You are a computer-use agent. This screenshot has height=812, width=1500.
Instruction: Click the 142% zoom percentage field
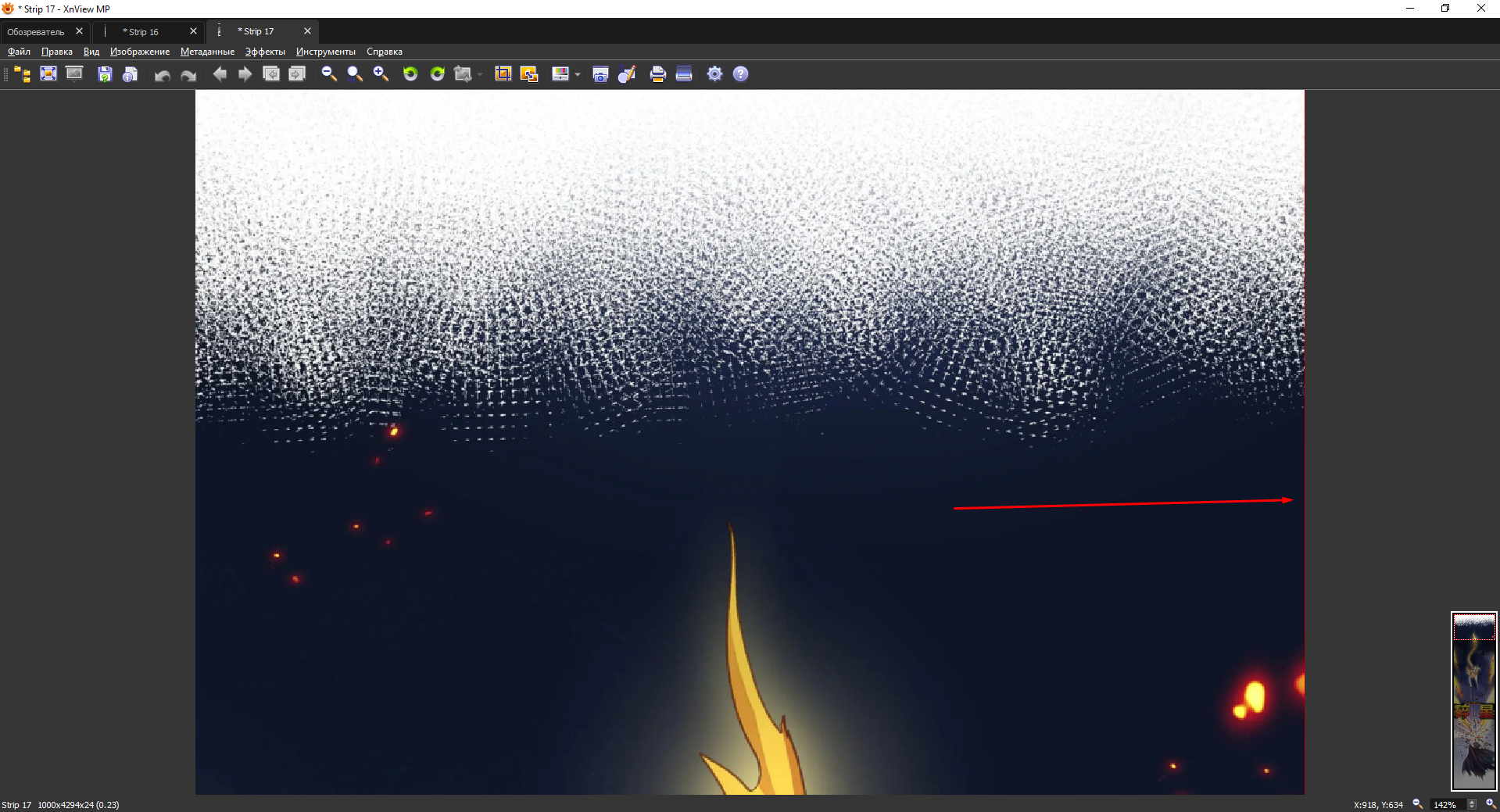1447,805
